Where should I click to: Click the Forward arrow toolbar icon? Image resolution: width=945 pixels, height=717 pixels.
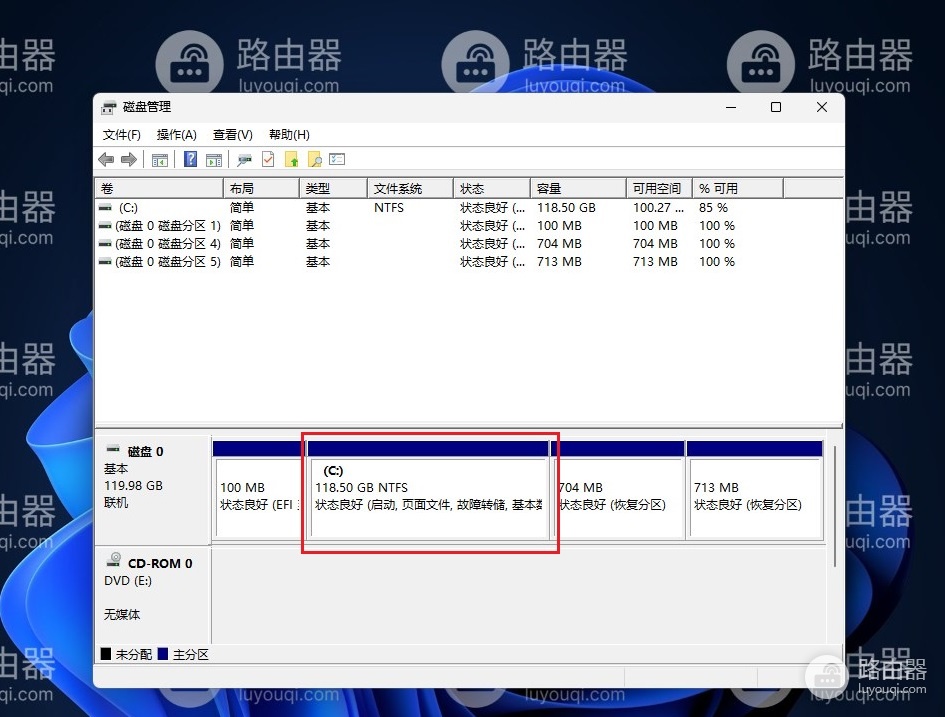click(129, 160)
